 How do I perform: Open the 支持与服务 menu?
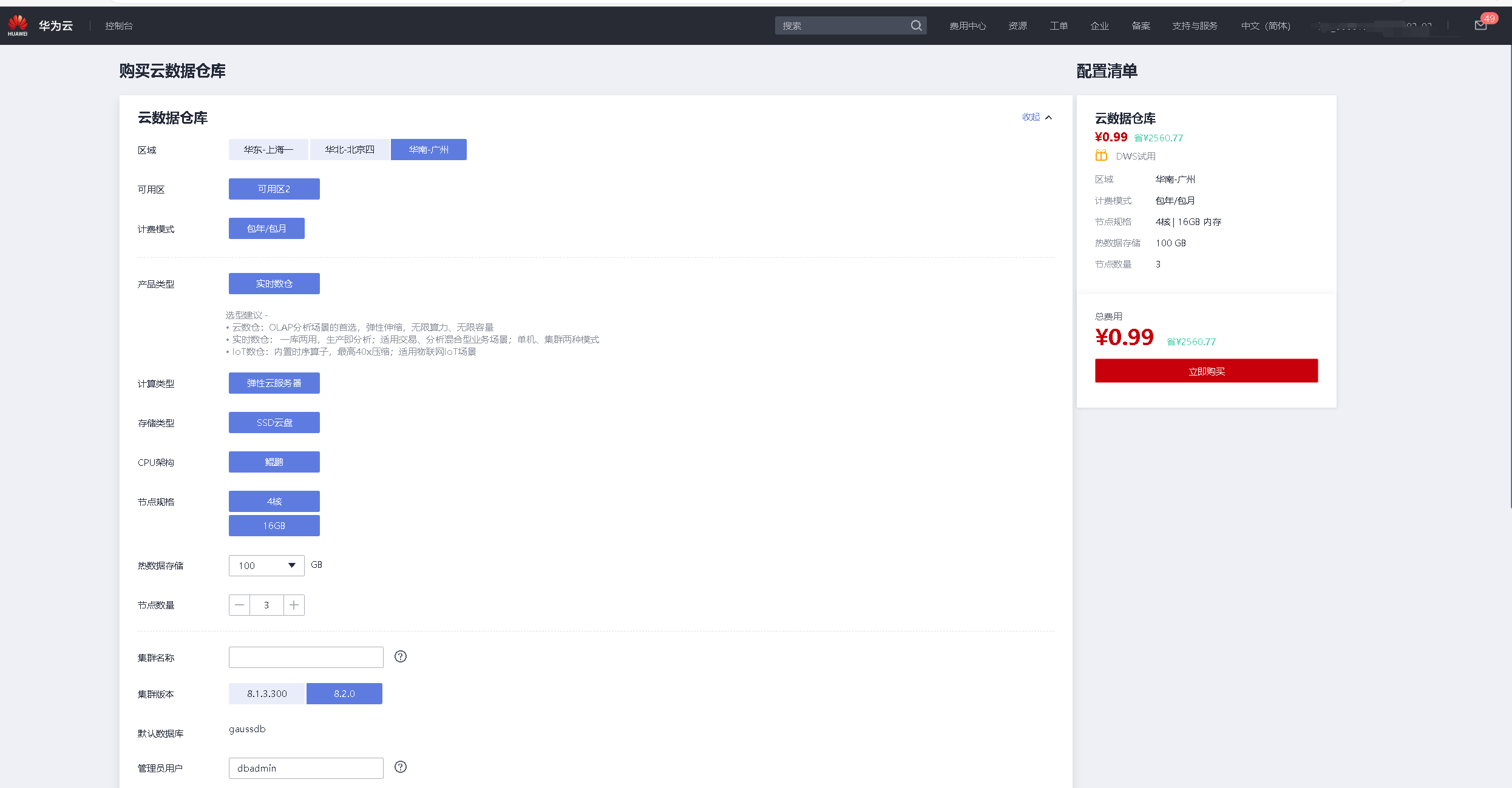pos(1195,25)
